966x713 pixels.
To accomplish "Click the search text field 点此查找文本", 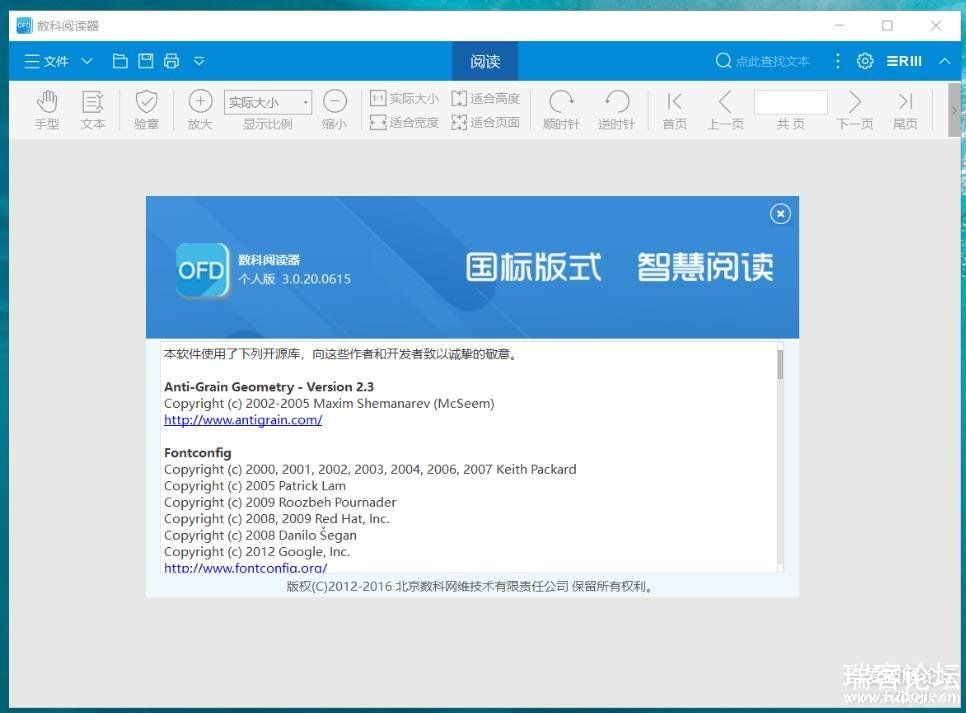I will point(772,62).
